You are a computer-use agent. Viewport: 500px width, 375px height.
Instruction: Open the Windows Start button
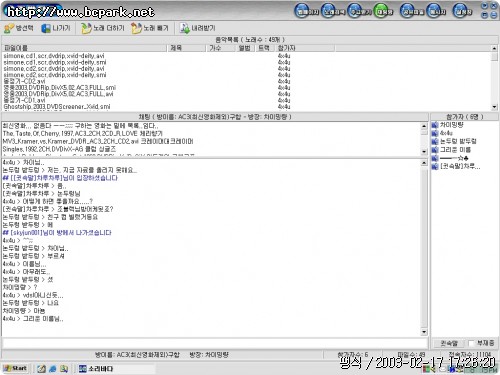[x=15, y=368]
